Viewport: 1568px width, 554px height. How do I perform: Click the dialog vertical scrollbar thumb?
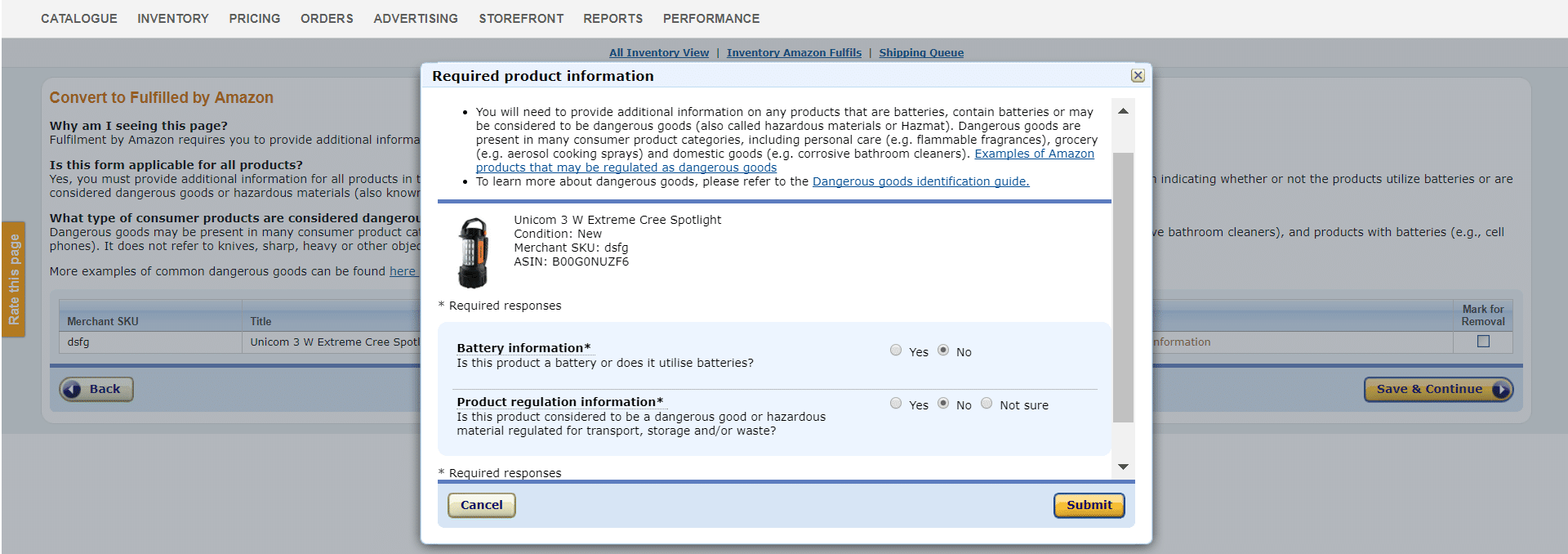coord(1123,287)
